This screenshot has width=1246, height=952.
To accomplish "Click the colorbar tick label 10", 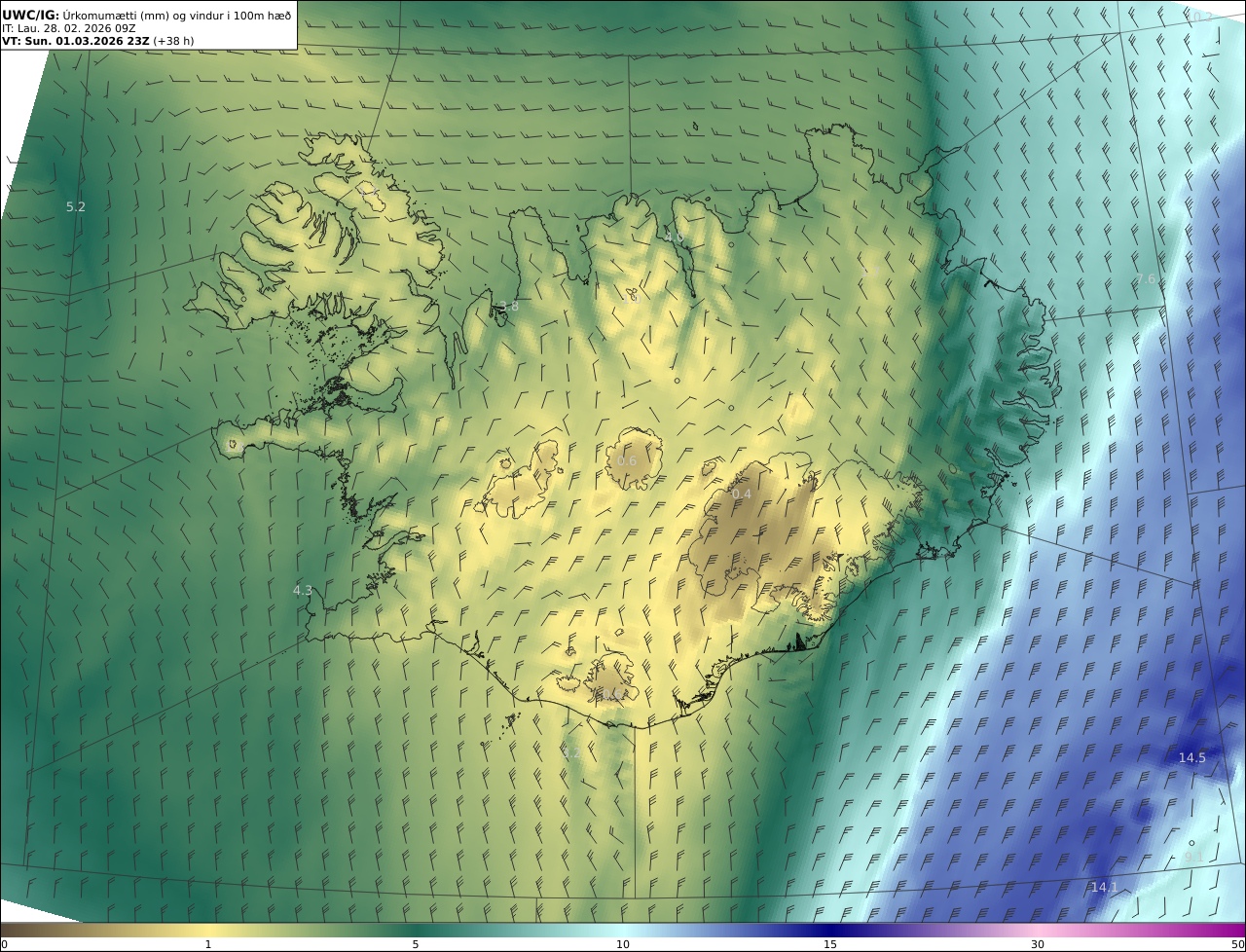I will pos(623,944).
